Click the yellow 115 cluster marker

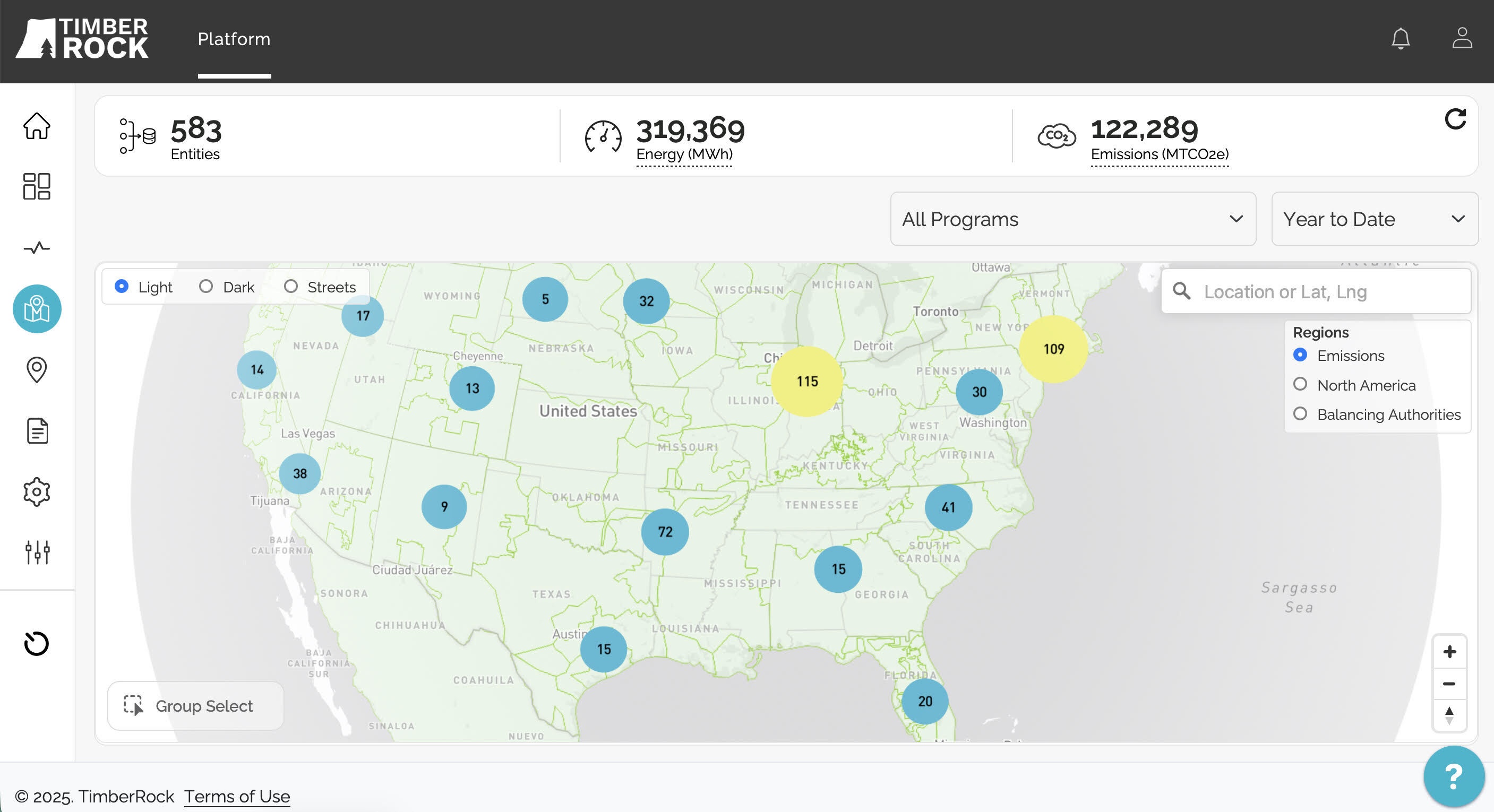pos(807,381)
